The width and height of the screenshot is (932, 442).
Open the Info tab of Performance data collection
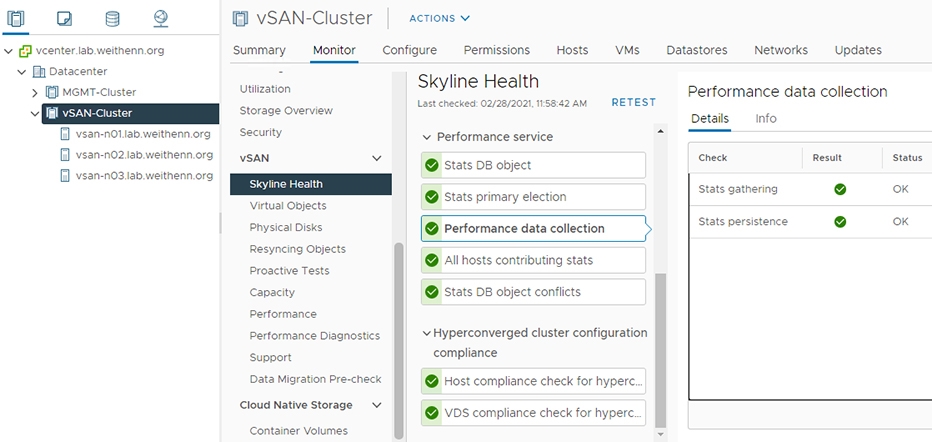coord(766,118)
